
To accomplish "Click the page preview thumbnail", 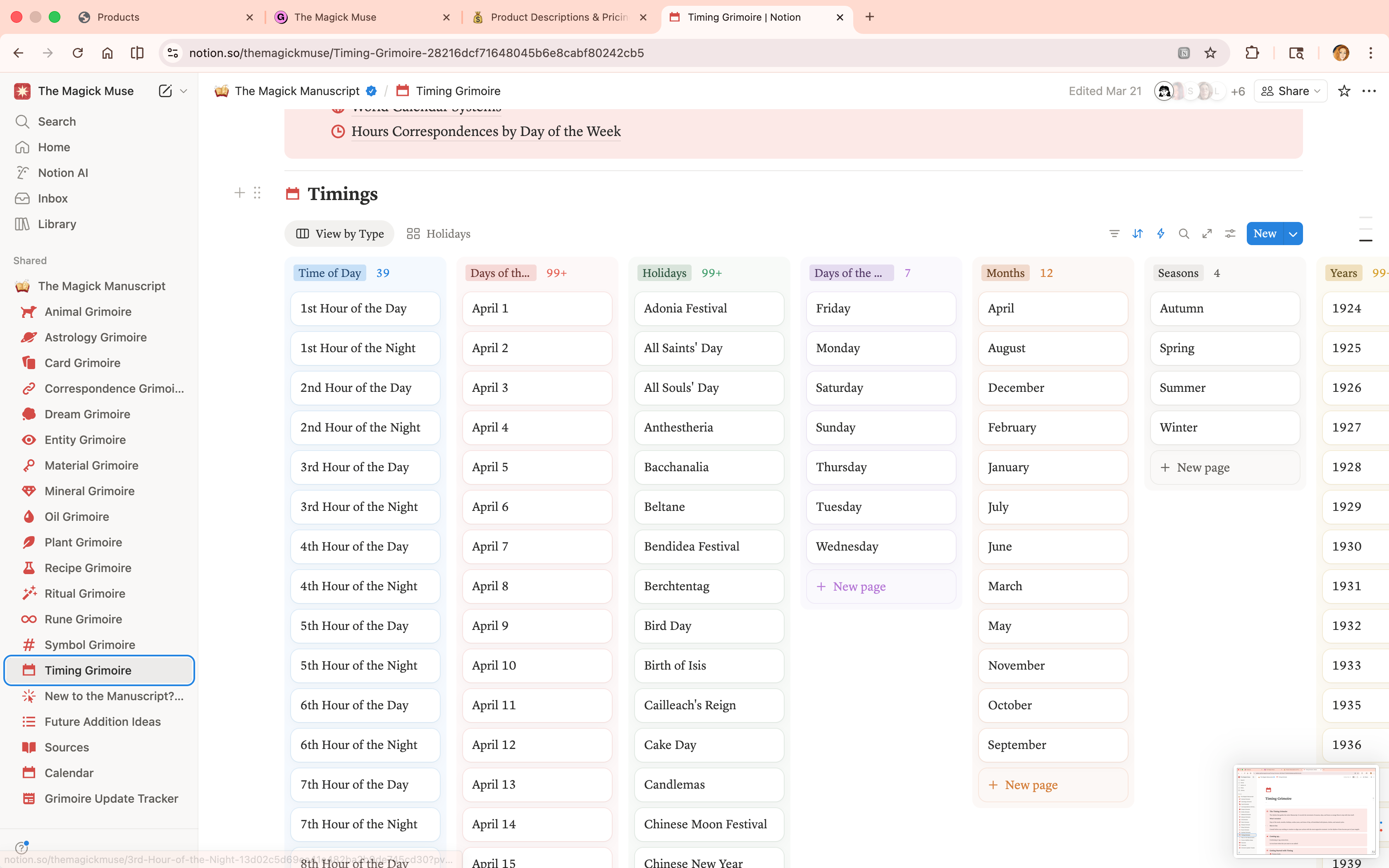I will point(1306,811).
